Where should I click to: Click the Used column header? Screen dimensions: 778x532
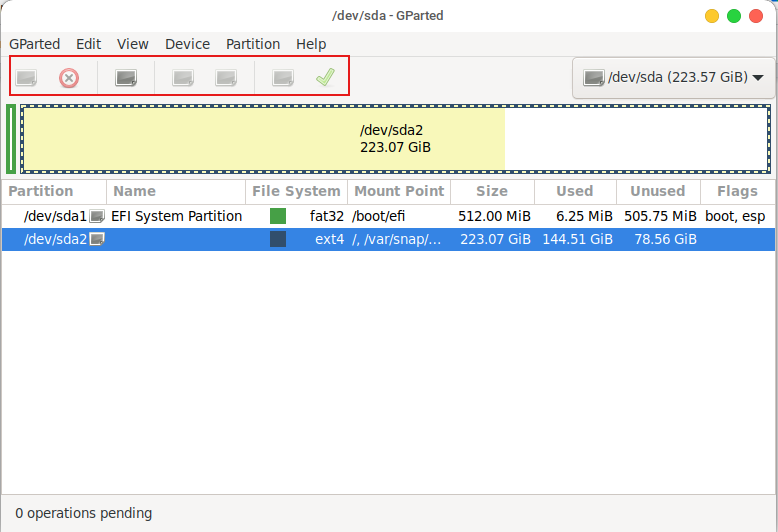(575, 192)
